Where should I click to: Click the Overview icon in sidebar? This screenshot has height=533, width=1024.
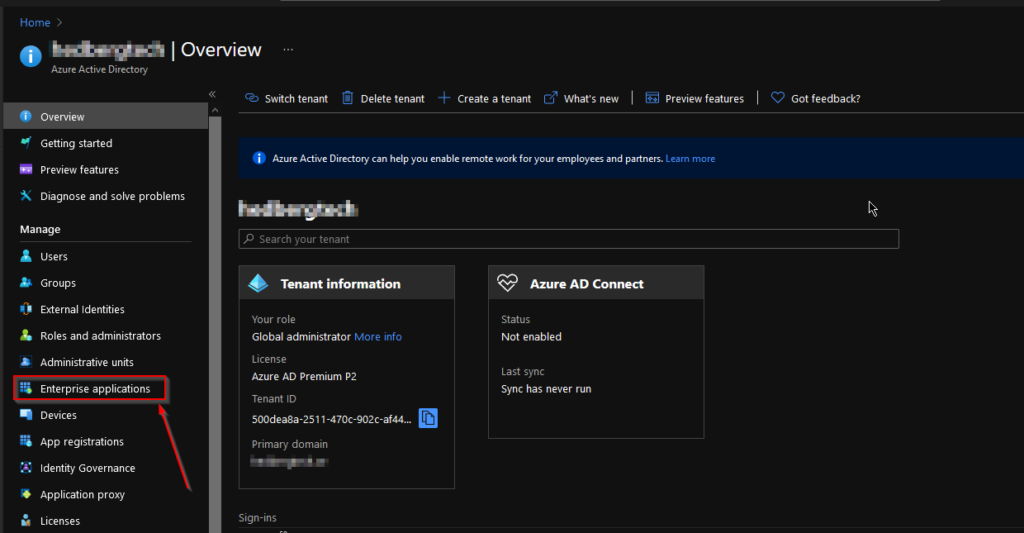(x=25, y=116)
